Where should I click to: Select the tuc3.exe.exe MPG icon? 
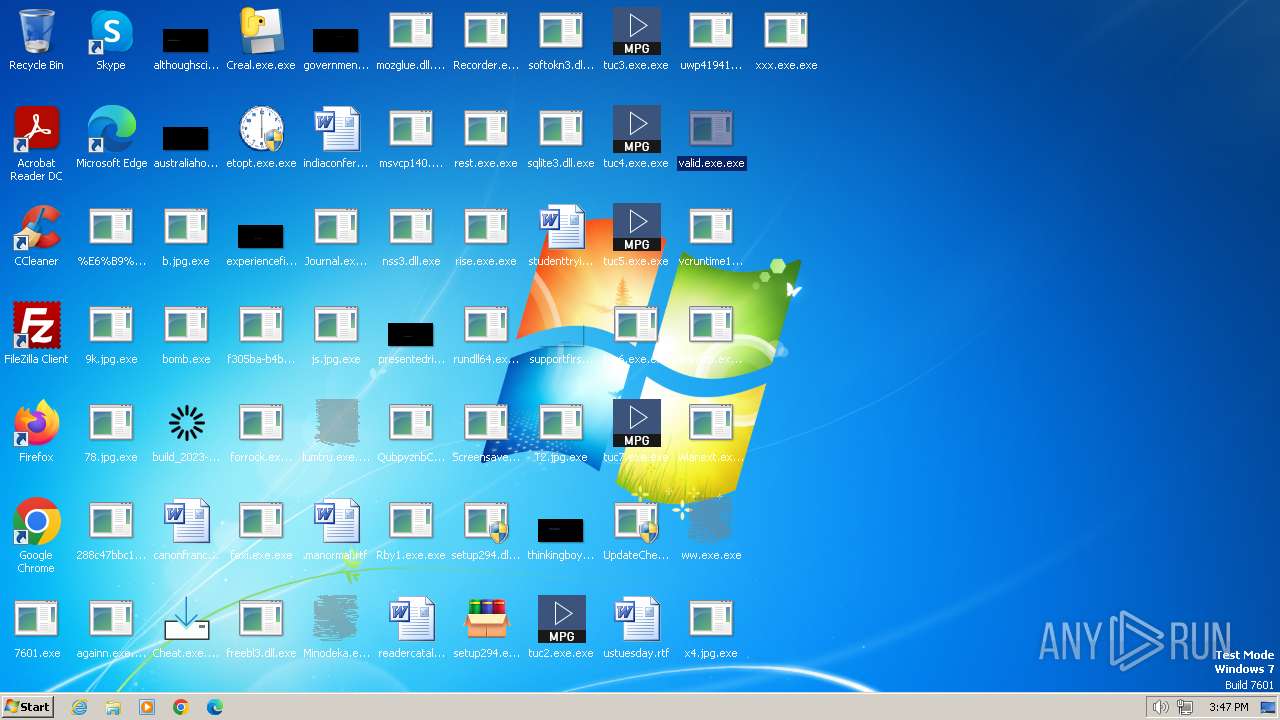636,31
